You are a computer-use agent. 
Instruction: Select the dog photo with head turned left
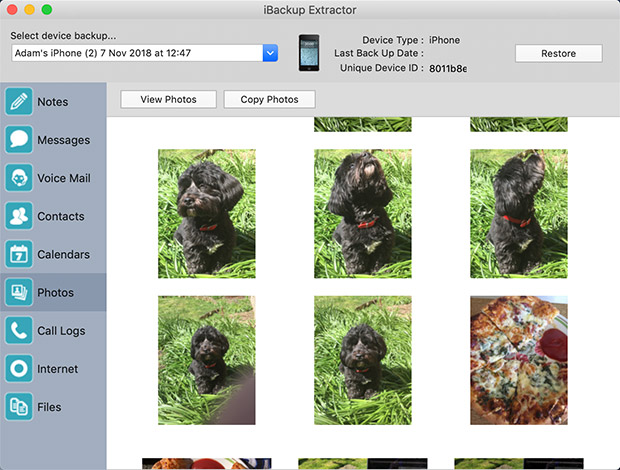207,213
